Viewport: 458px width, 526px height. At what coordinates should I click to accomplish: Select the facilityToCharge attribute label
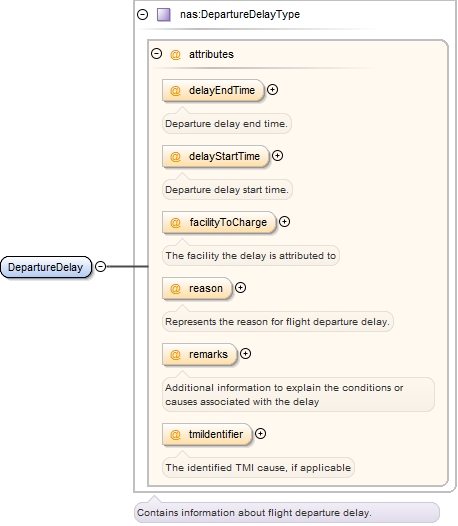(228, 222)
